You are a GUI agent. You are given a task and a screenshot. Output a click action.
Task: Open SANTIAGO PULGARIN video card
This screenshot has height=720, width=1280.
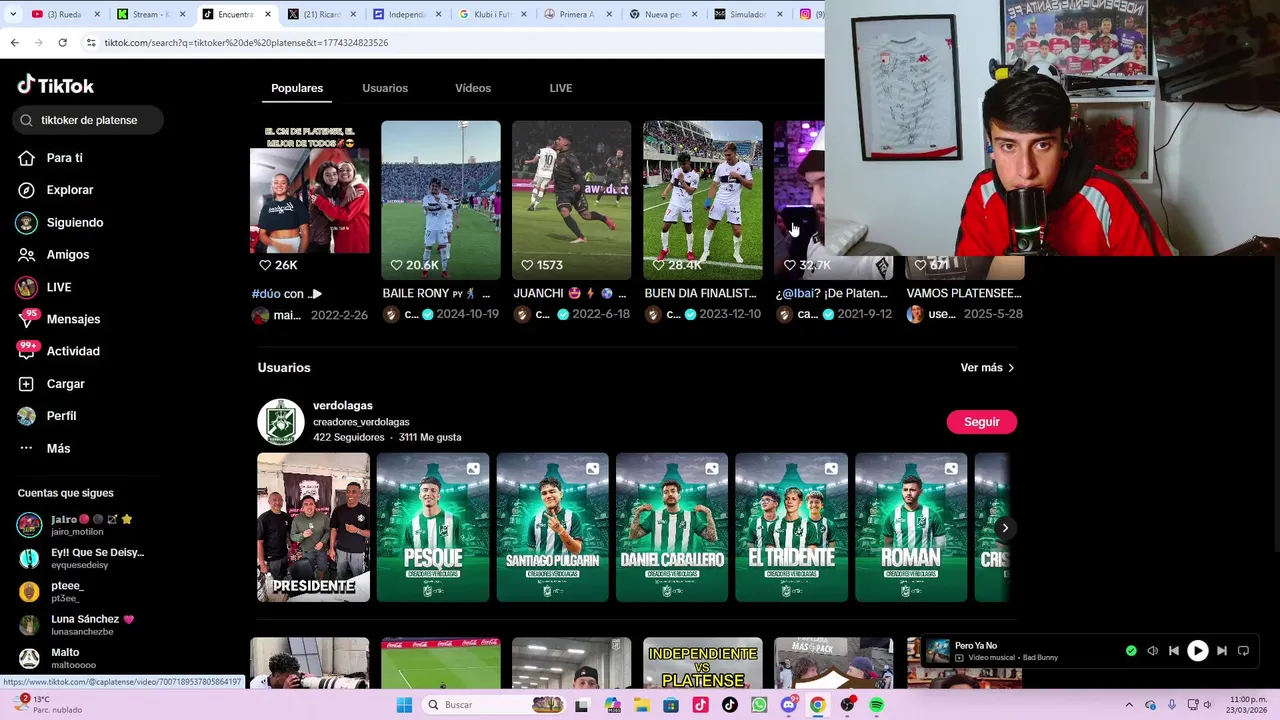coord(552,527)
